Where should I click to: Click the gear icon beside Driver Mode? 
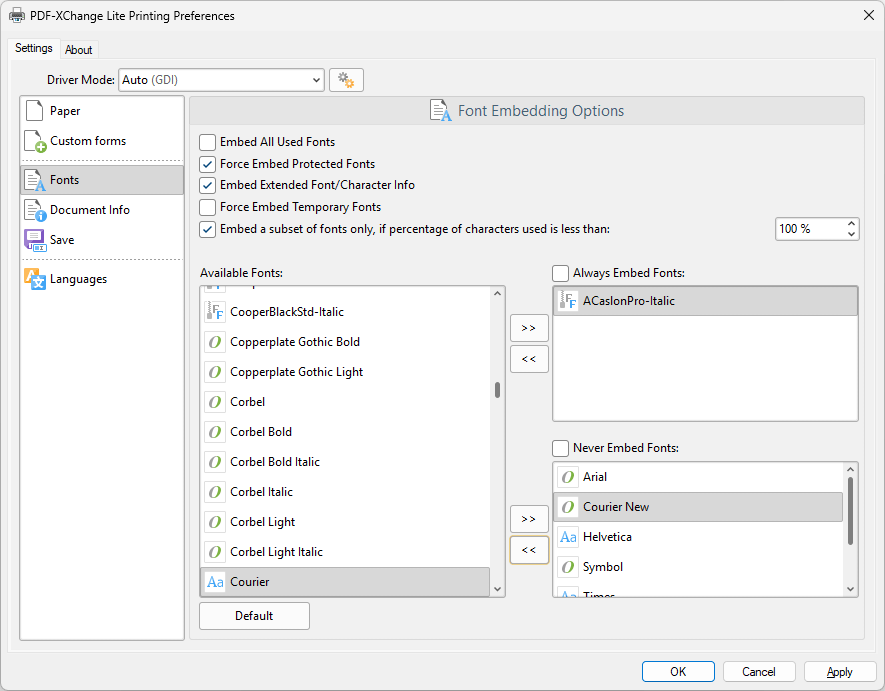pyautogui.click(x=346, y=80)
